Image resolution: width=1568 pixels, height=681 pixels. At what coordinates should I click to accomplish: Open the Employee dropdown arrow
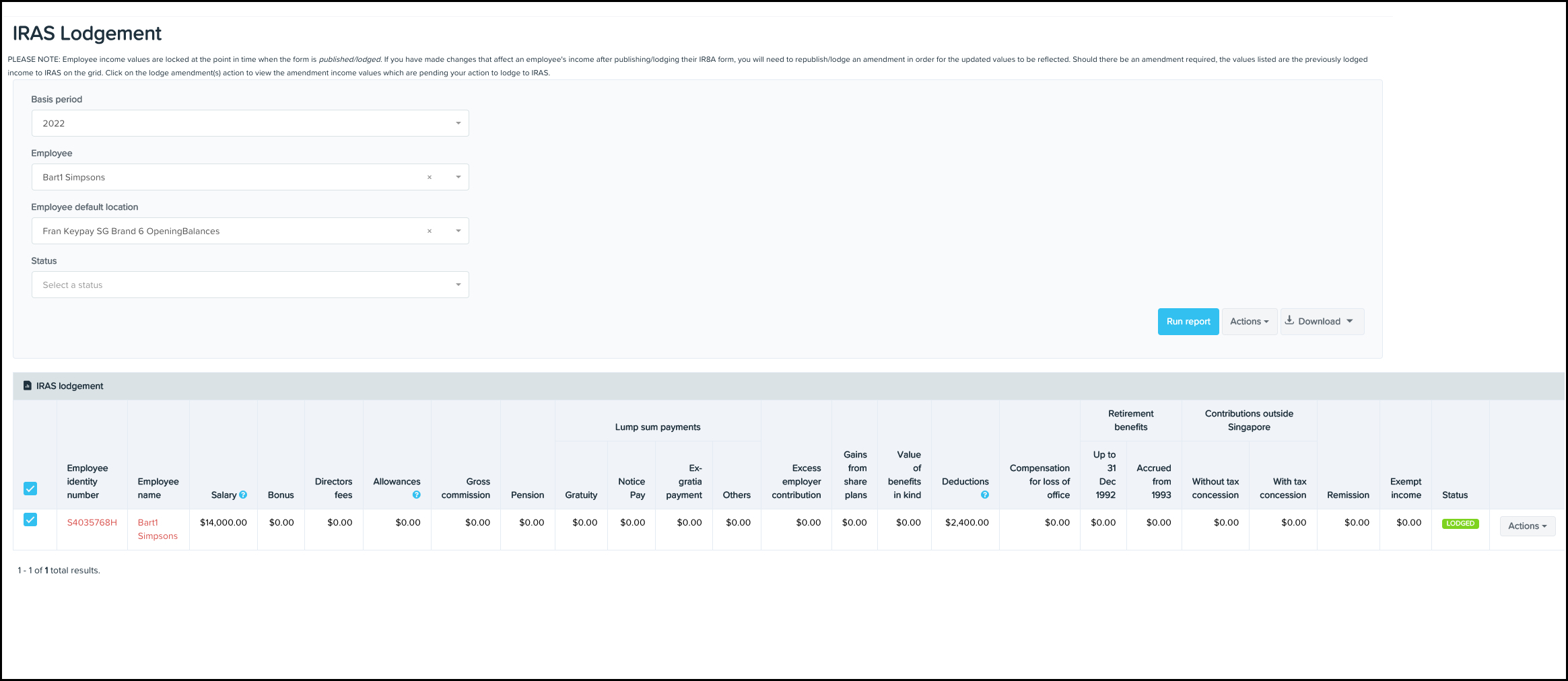(458, 177)
